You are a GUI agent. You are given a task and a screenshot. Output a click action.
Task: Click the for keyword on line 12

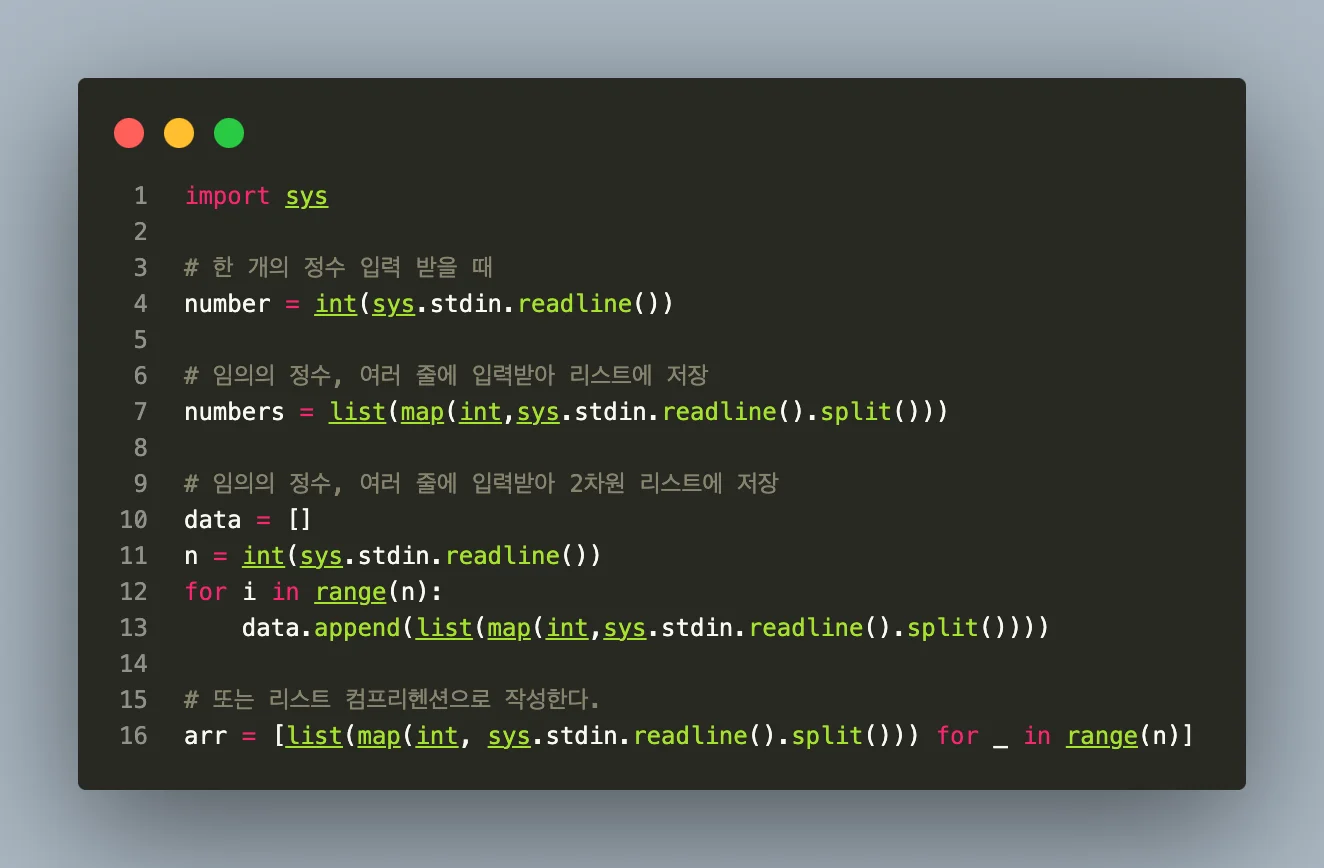pos(206,591)
